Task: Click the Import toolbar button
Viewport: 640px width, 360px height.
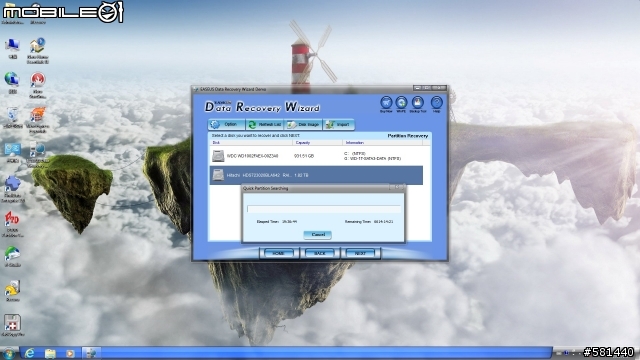Action: click(338, 124)
